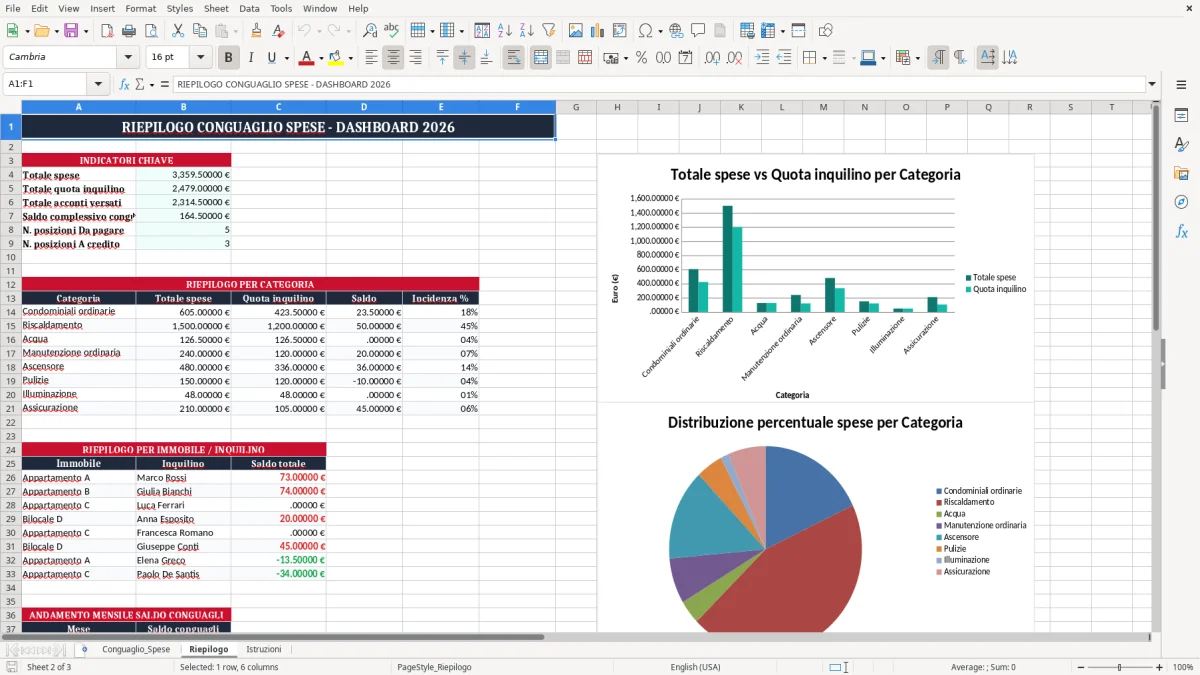The height and width of the screenshot is (675, 1200).
Task: Open the Format menu
Action: [x=140, y=8]
